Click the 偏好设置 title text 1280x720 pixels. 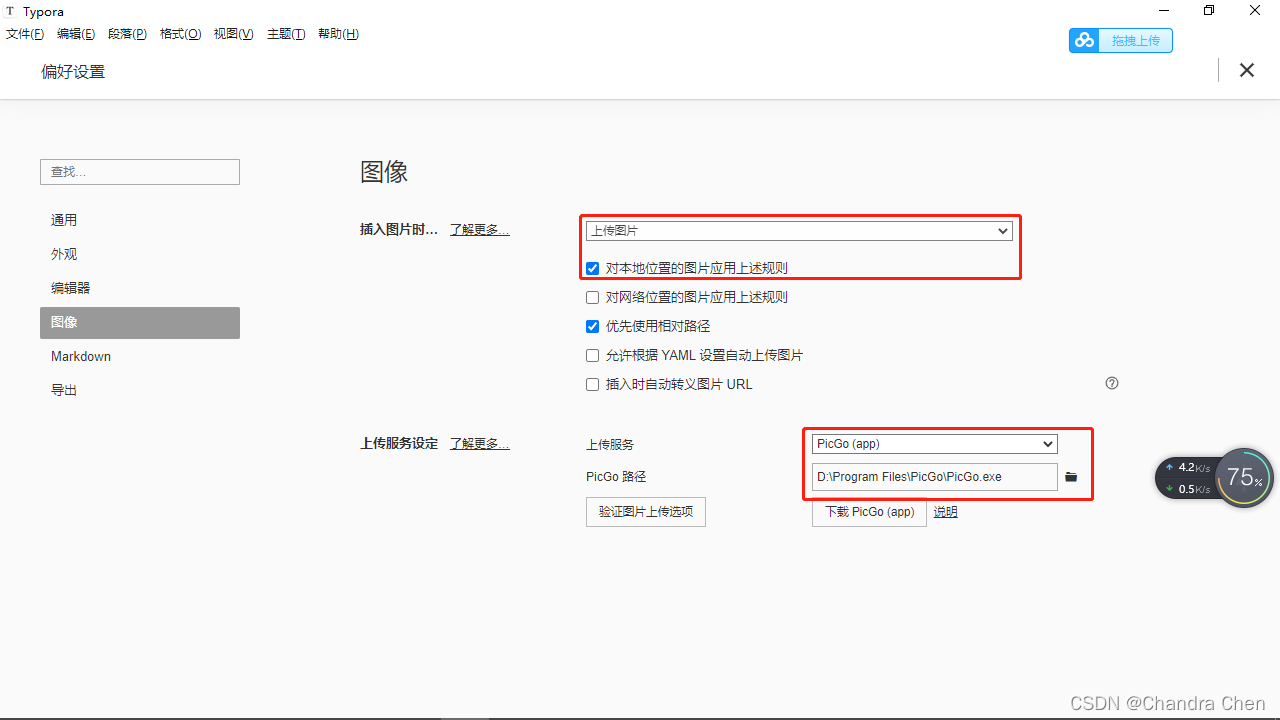pos(73,72)
